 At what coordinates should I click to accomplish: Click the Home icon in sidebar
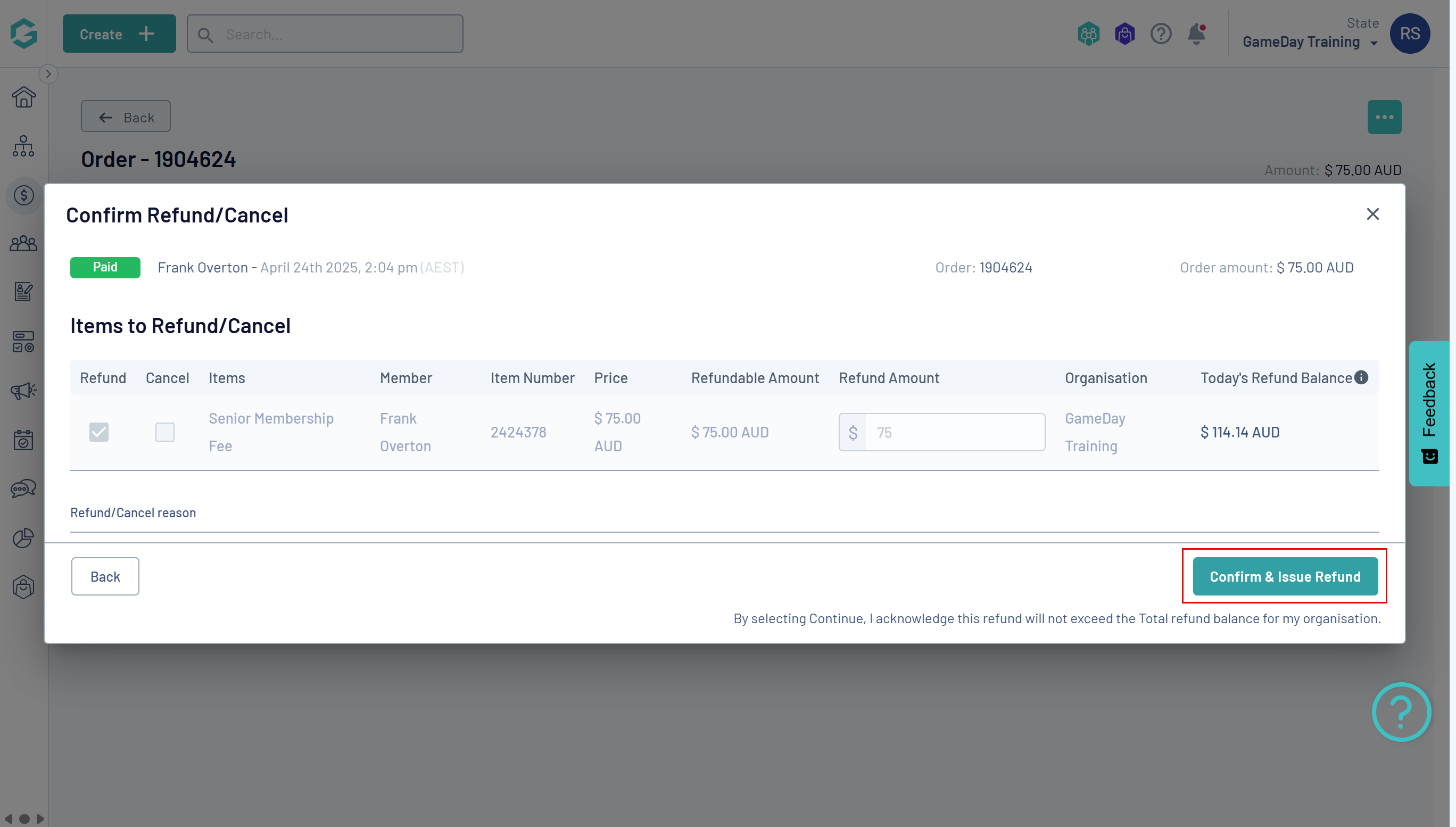pos(23,97)
